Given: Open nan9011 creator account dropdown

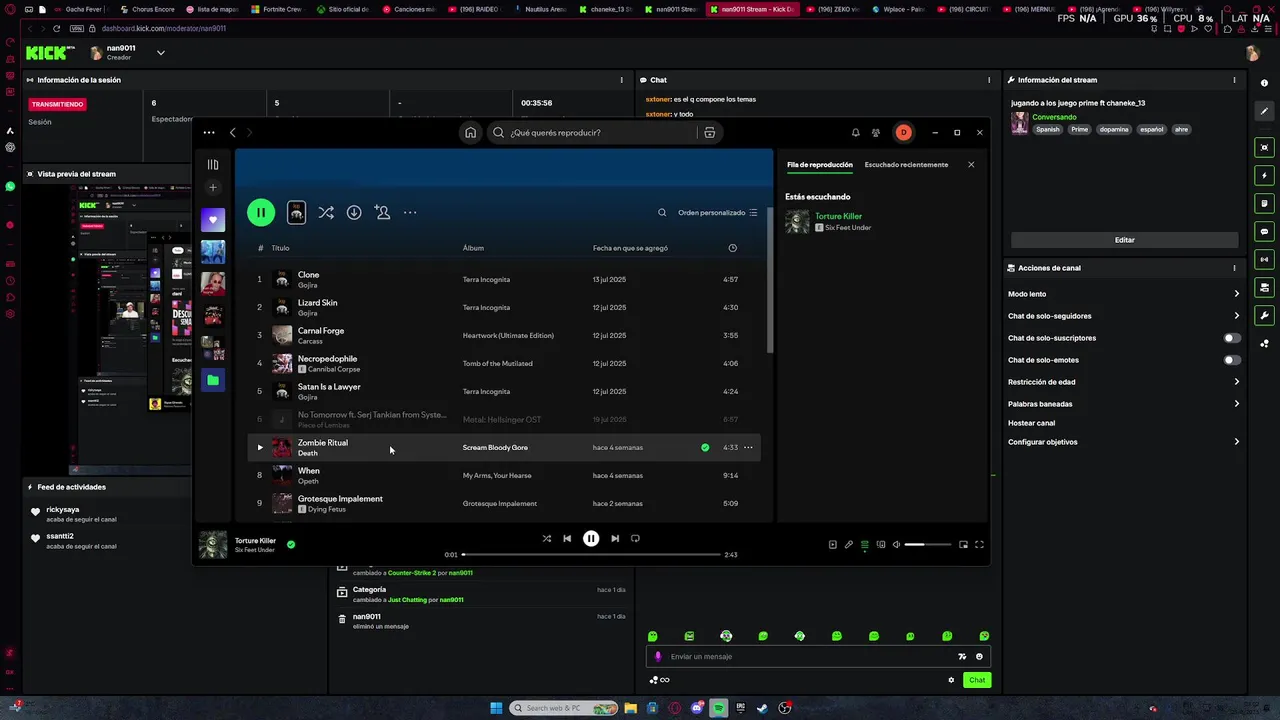Looking at the screenshot, I should 160,52.
